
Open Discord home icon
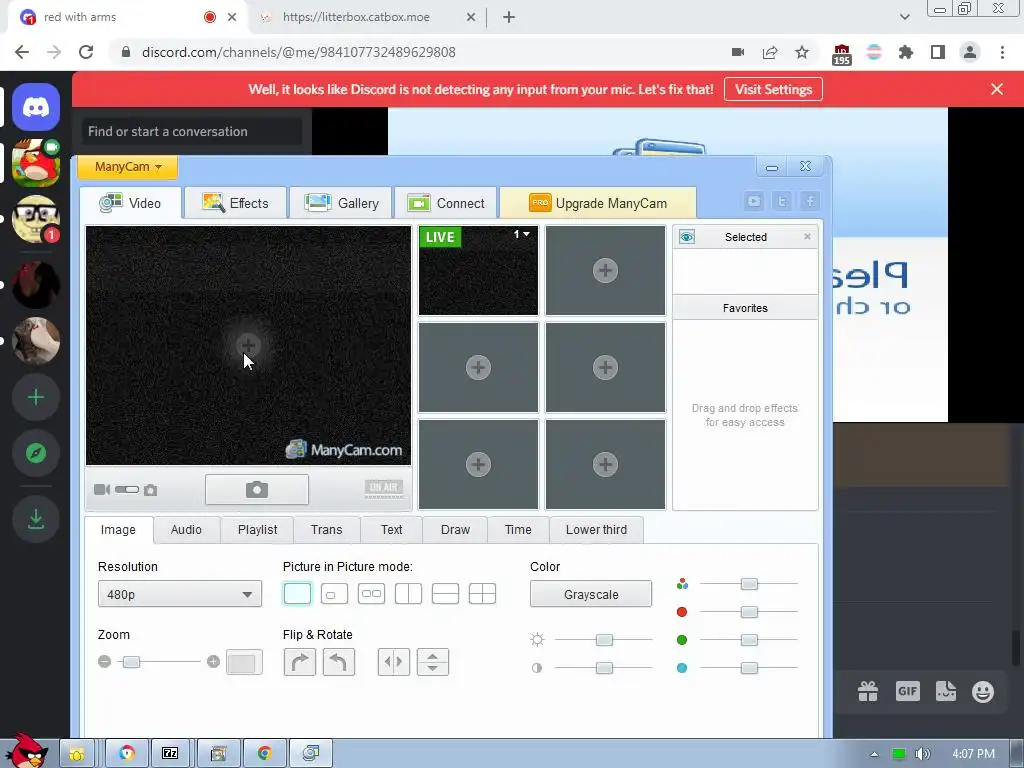36,107
